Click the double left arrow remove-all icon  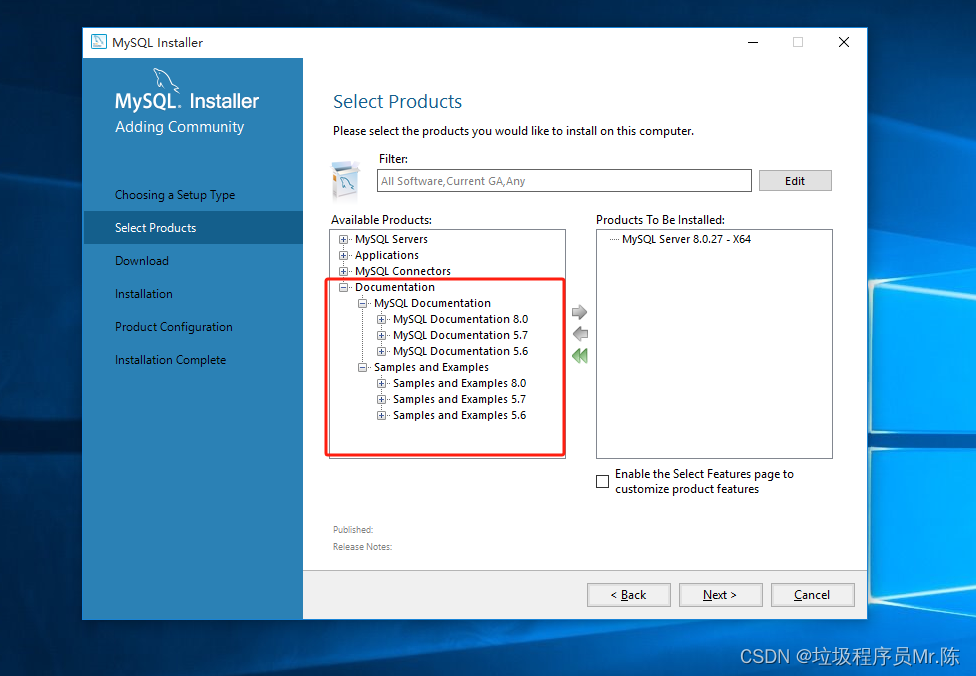pyautogui.click(x=580, y=356)
